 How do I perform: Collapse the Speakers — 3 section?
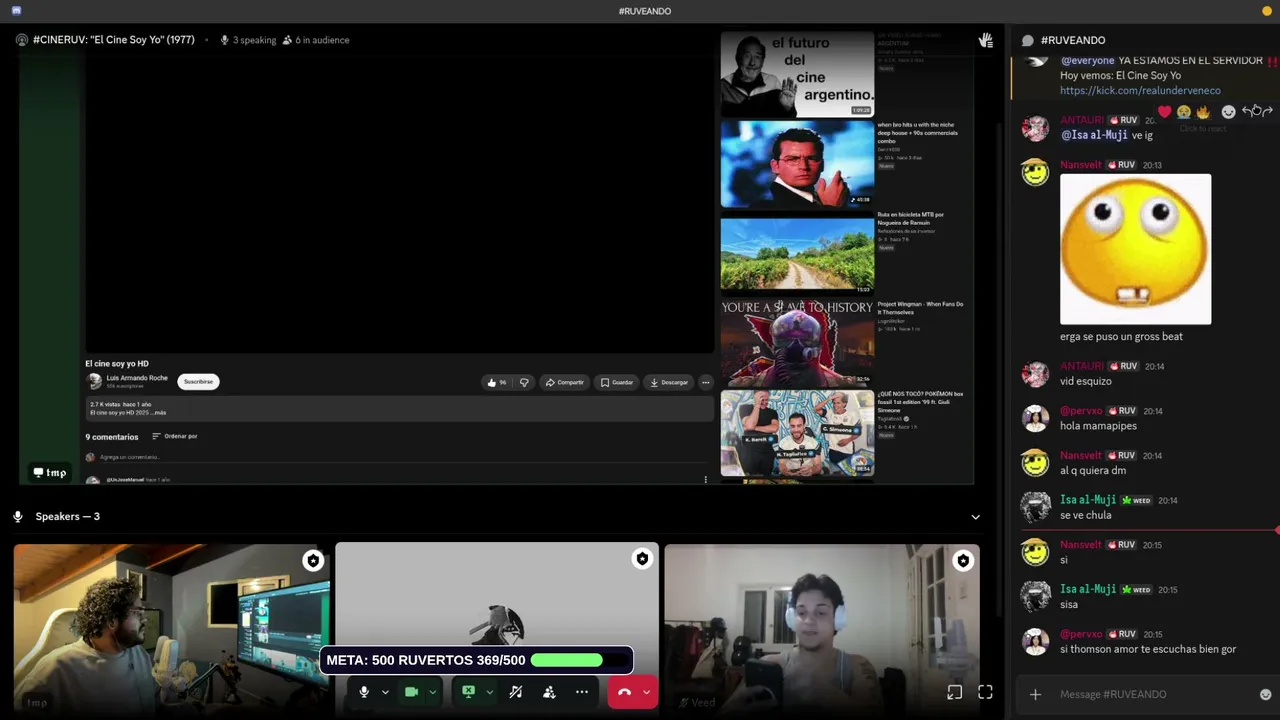point(976,517)
